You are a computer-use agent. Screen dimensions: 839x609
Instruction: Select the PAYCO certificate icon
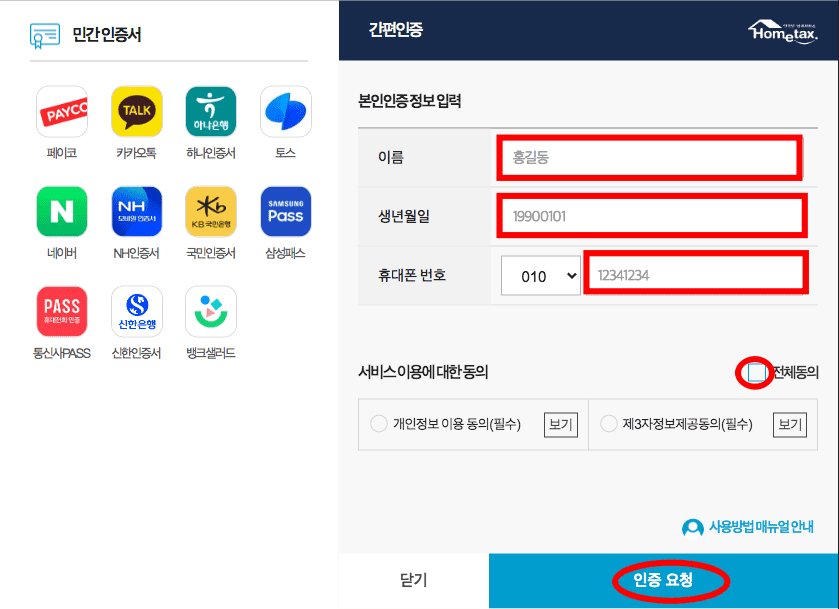(x=62, y=111)
